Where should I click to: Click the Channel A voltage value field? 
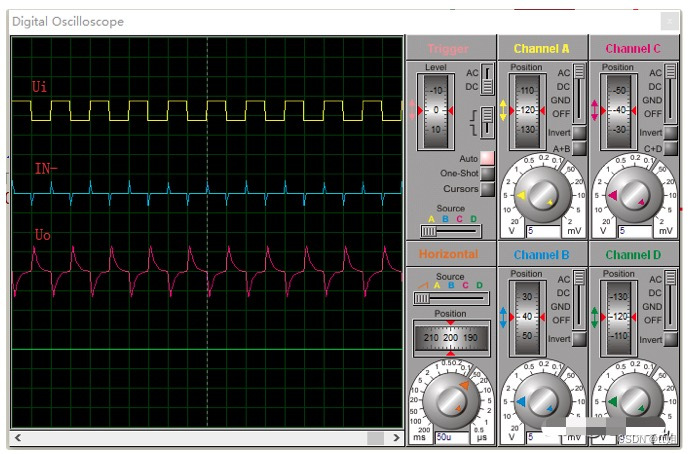(541, 230)
